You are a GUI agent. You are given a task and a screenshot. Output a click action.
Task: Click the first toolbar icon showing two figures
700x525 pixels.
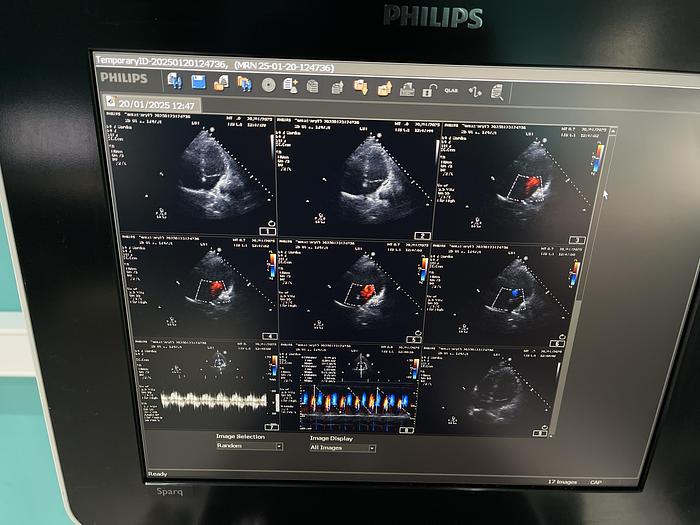(175, 81)
